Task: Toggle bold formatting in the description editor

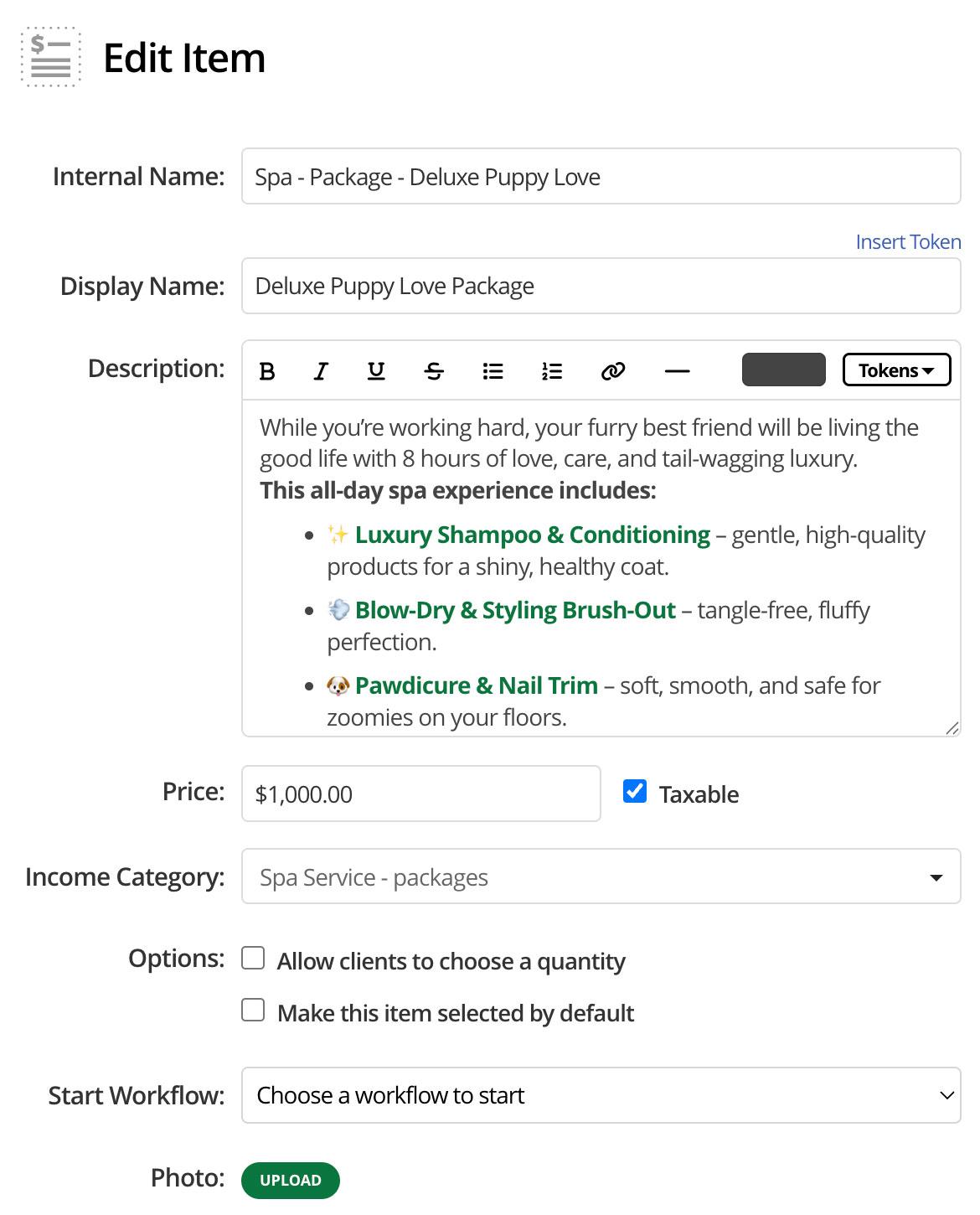Action: coord(267,371)
